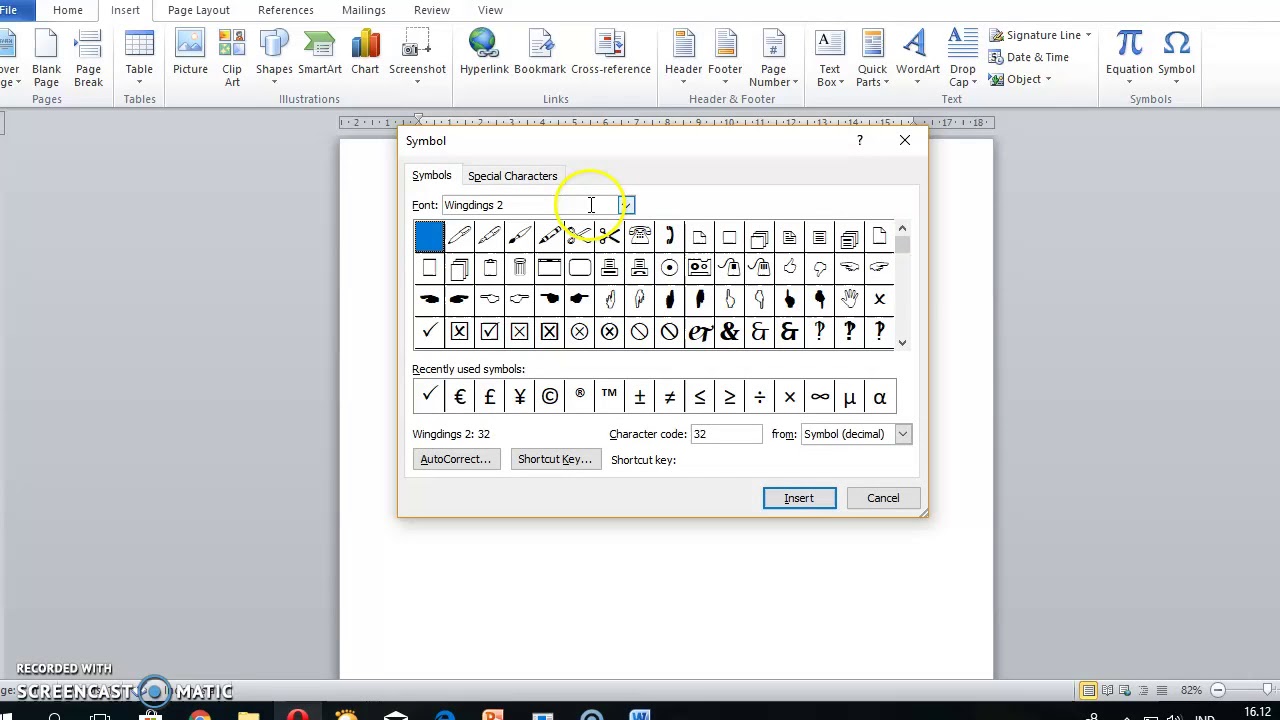1280x720 pixels.
Task: Switch to the Review tab
Action: [x=431, y=10]
